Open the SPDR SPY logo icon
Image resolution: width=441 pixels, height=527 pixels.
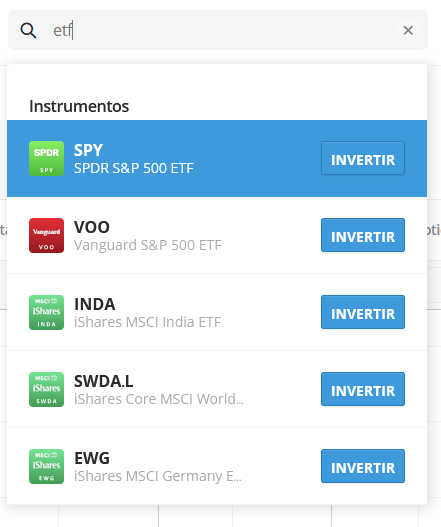click(x=46, y=158)
